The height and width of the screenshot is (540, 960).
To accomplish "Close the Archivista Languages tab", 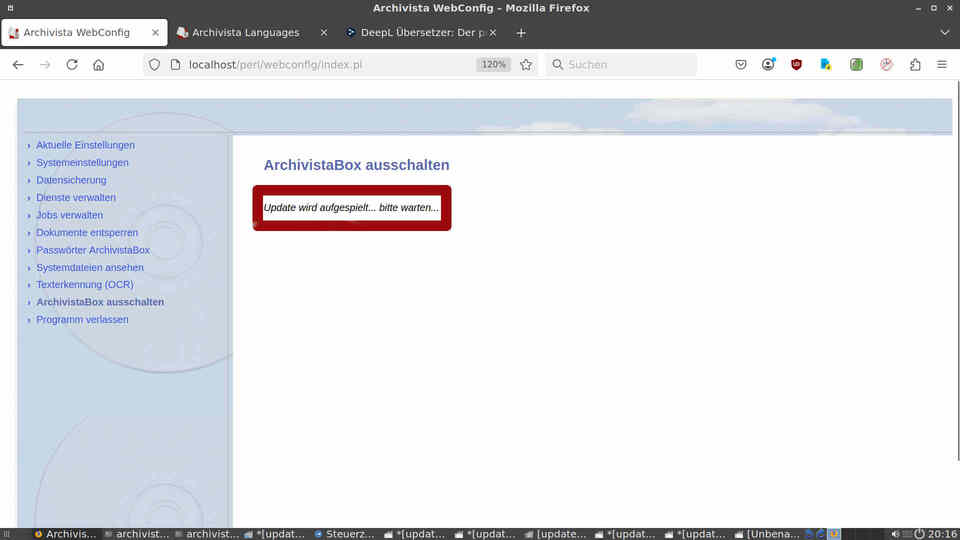I will pos(324,32).
